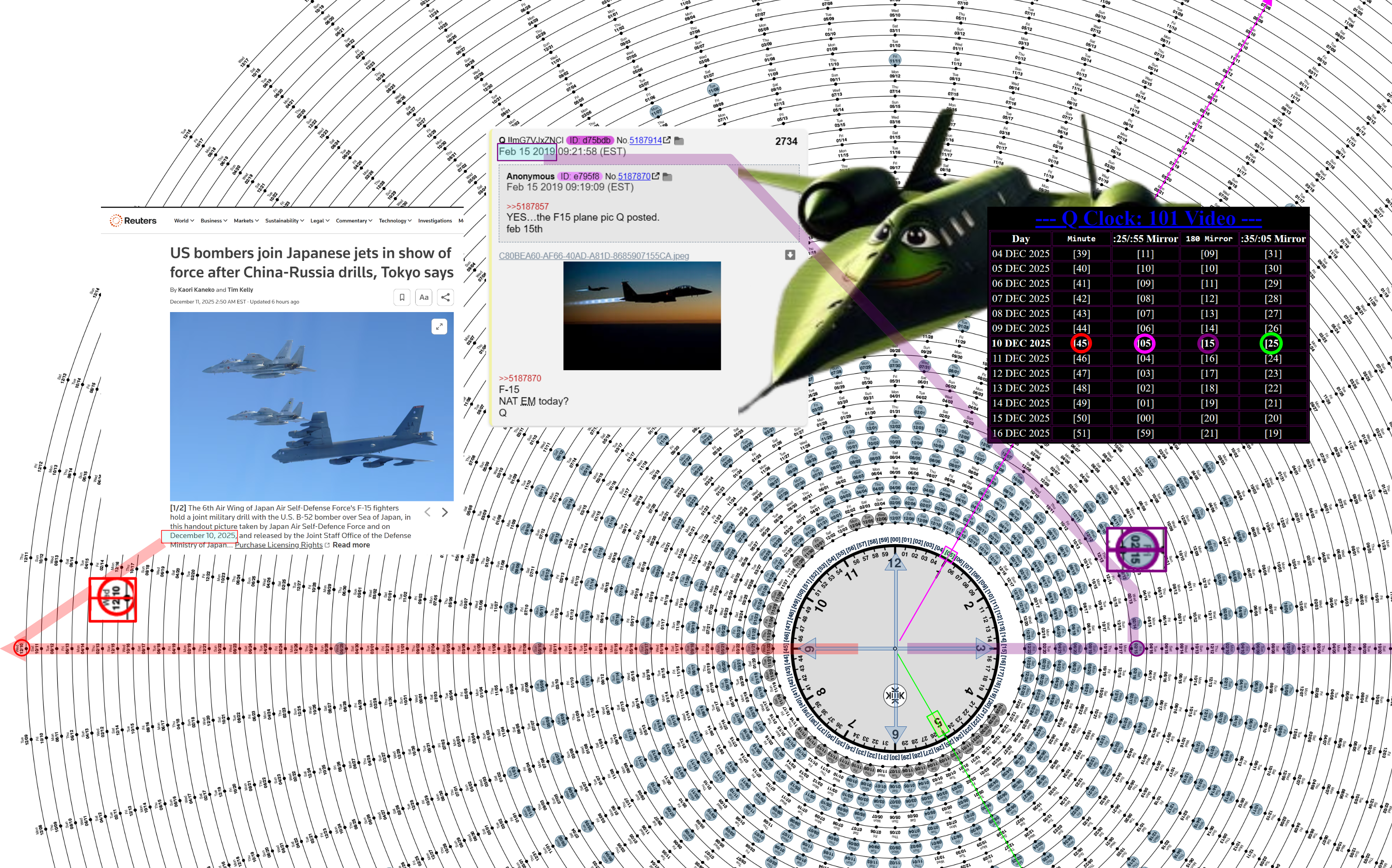Click the folder icon beside post No.5187870
This screenshot has width=1392, height=868.
pos(667,177)
